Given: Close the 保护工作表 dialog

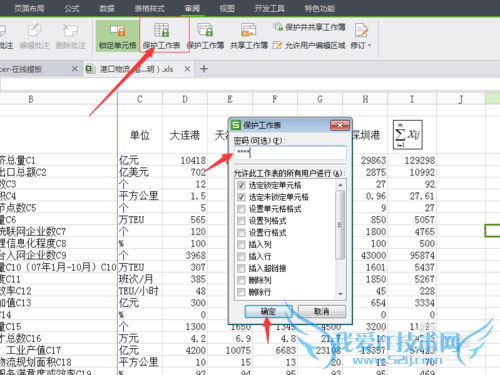Looking at the screenshot, I should coord(340,125).
